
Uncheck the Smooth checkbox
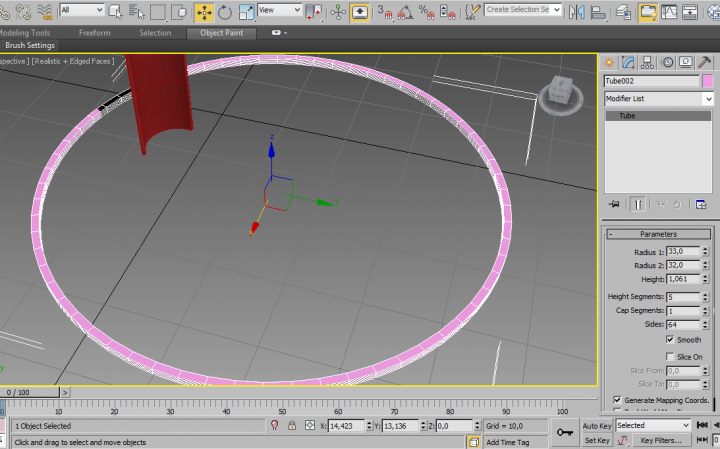tap(670, 340)
